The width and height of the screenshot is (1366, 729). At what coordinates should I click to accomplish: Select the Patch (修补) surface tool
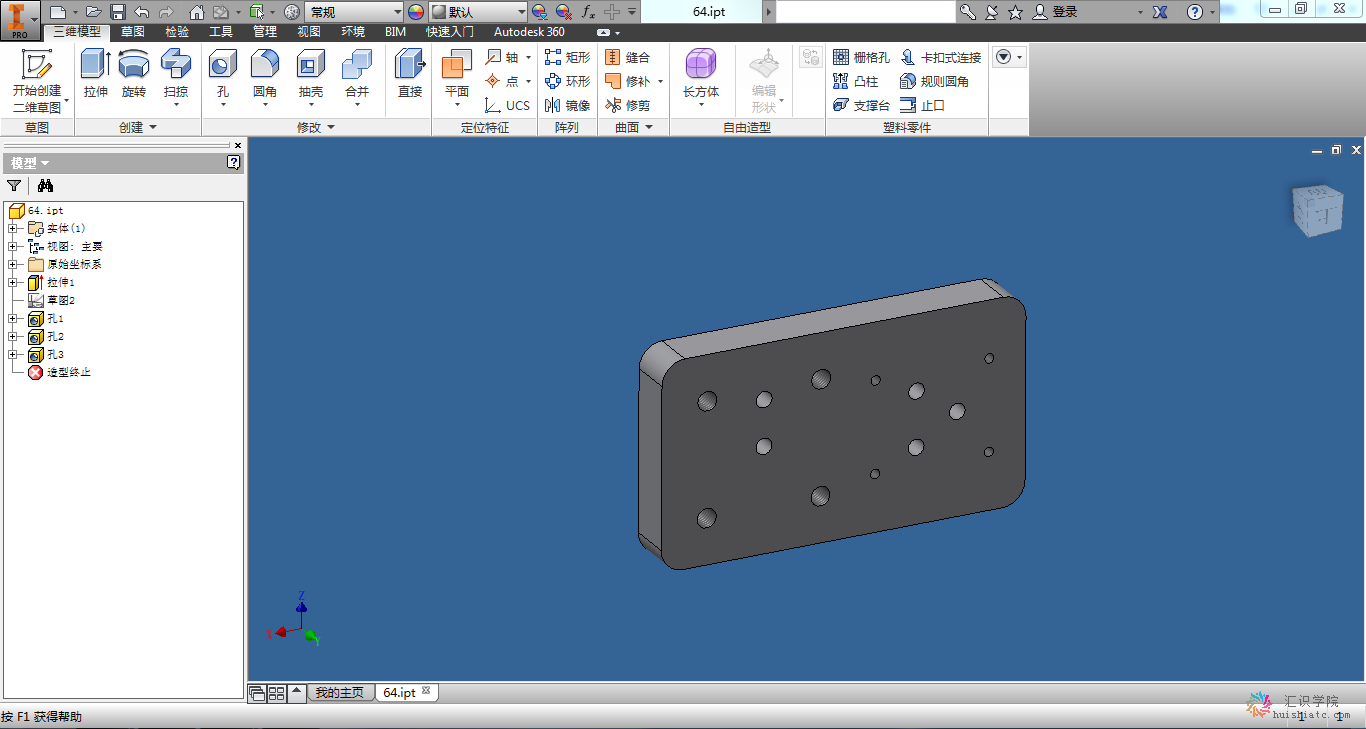pyautogui.click(x=628, y=81)
